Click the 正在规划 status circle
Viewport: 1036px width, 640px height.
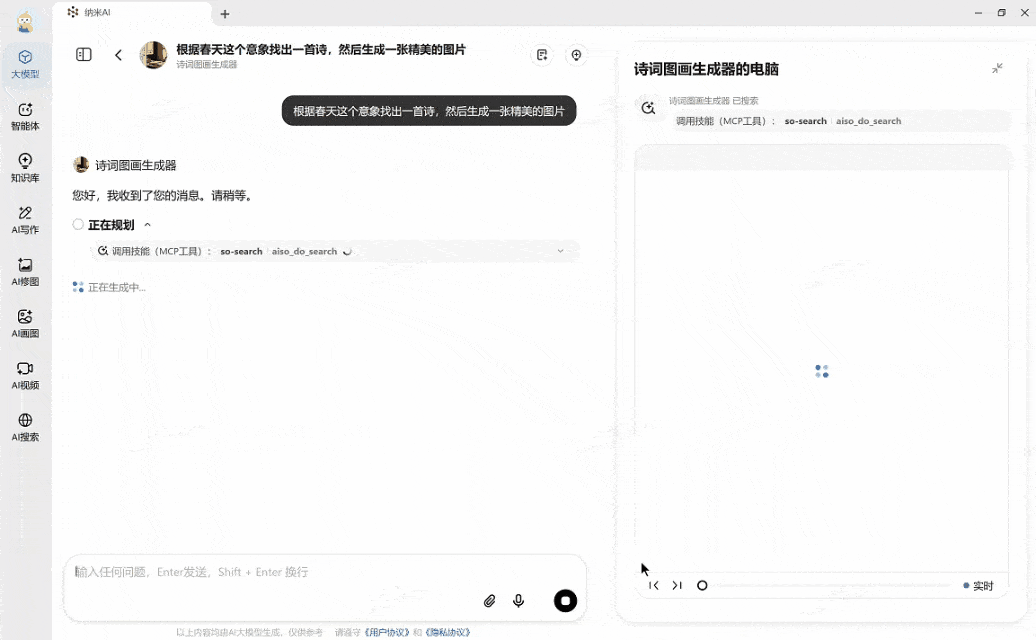click(x=78, y=225)
